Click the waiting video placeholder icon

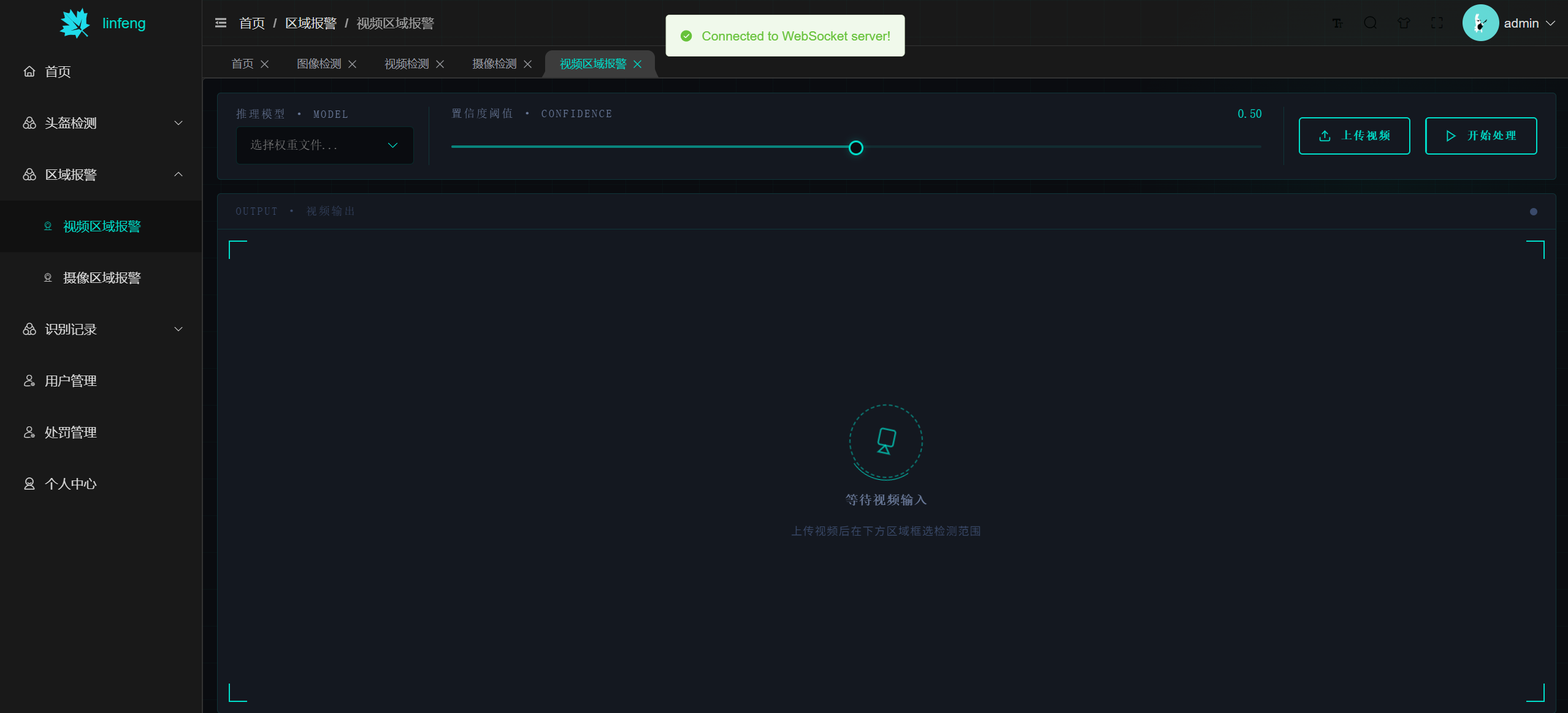tap(886, 441)
